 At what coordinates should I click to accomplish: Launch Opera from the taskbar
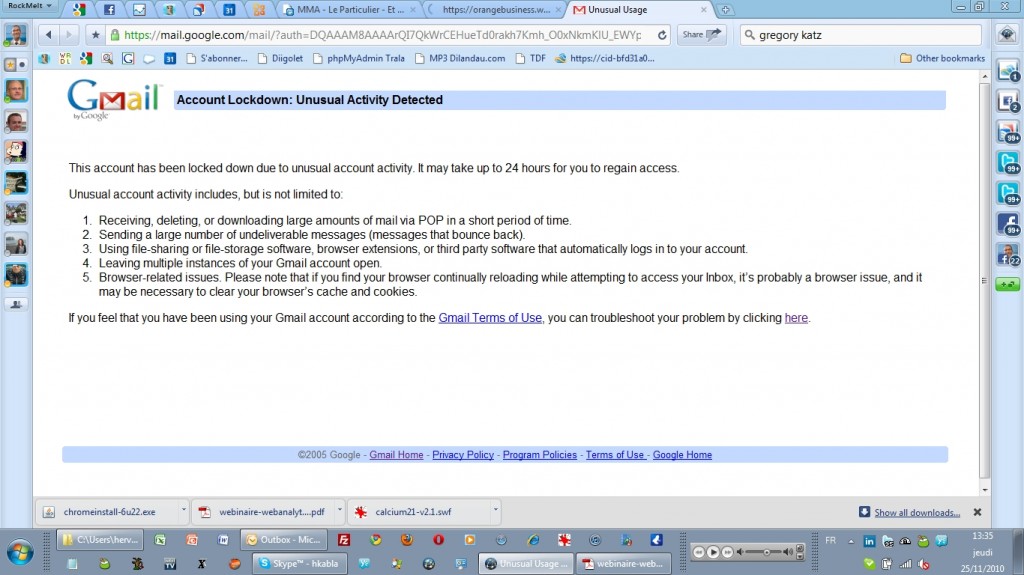coord(438,540)
